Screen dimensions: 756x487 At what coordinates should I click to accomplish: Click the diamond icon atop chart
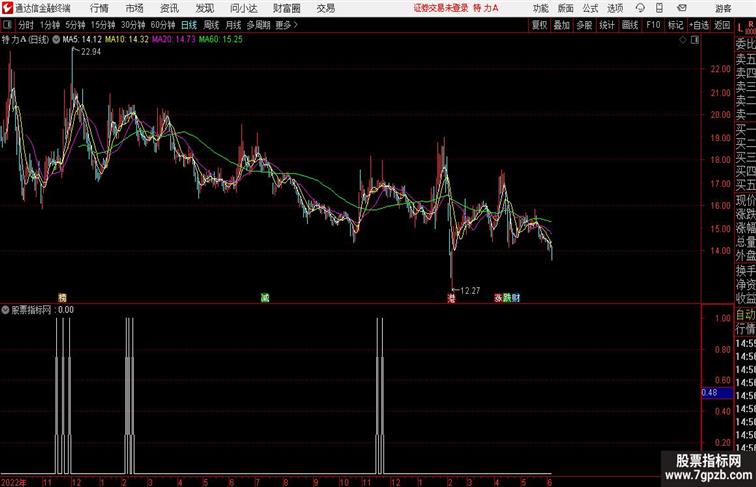coord(683,40)
